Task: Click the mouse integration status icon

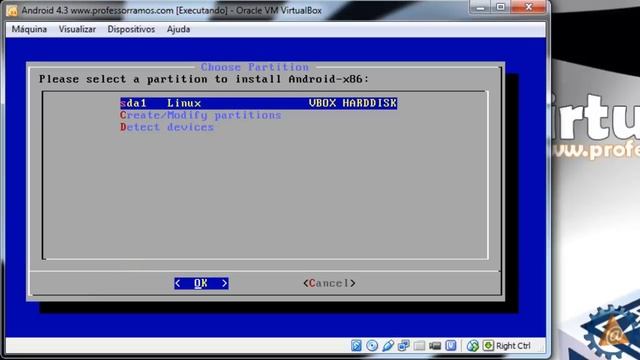Action: pos(473,346)
